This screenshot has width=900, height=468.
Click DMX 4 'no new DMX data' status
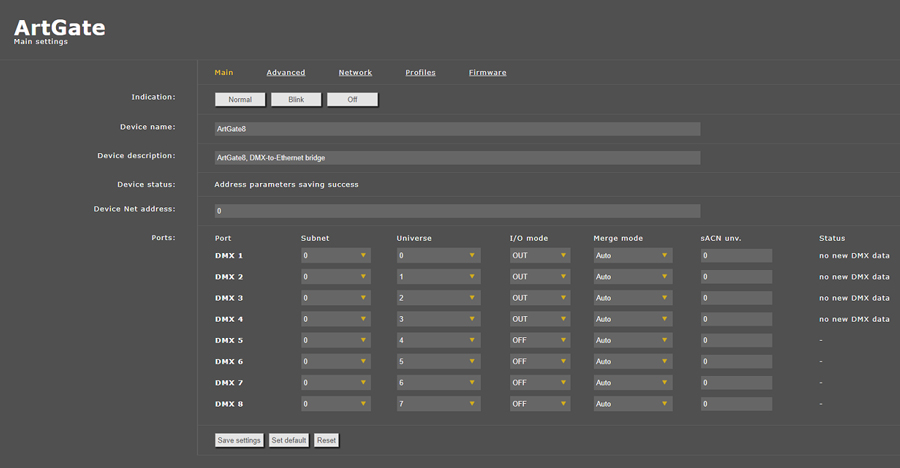854,319
